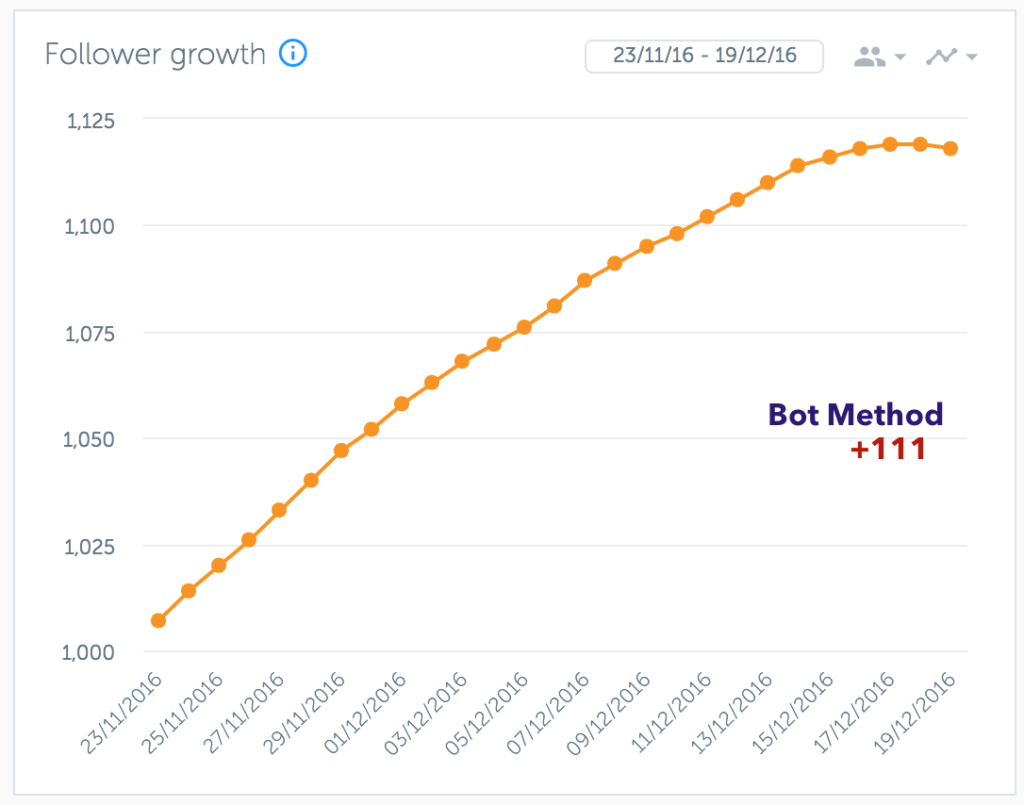Click the 05/12/2016 x-axis date label

click(x=487, y=714)
